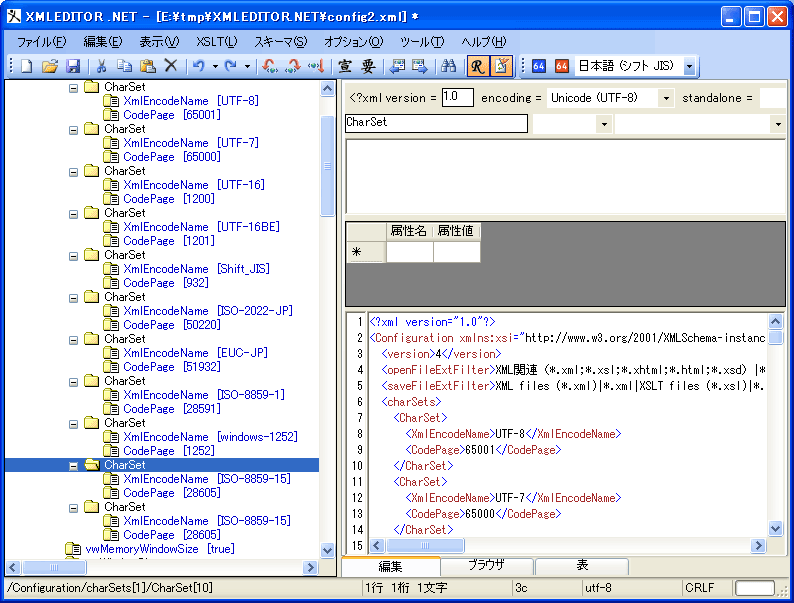This screenshot has width=794, height=603.
Task: Click the red down arrow insert icon
Action: click(x=315, y=66)
